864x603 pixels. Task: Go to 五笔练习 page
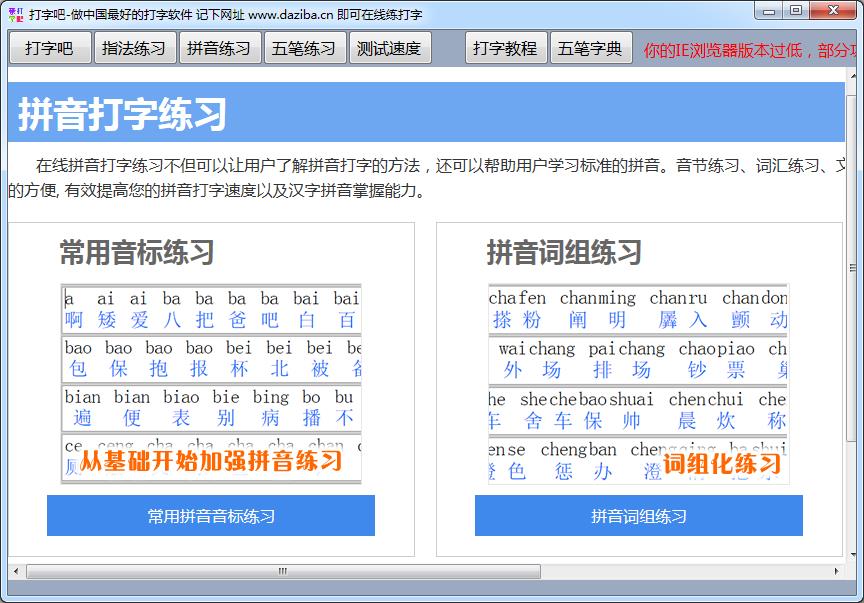(x=305, y=48)
